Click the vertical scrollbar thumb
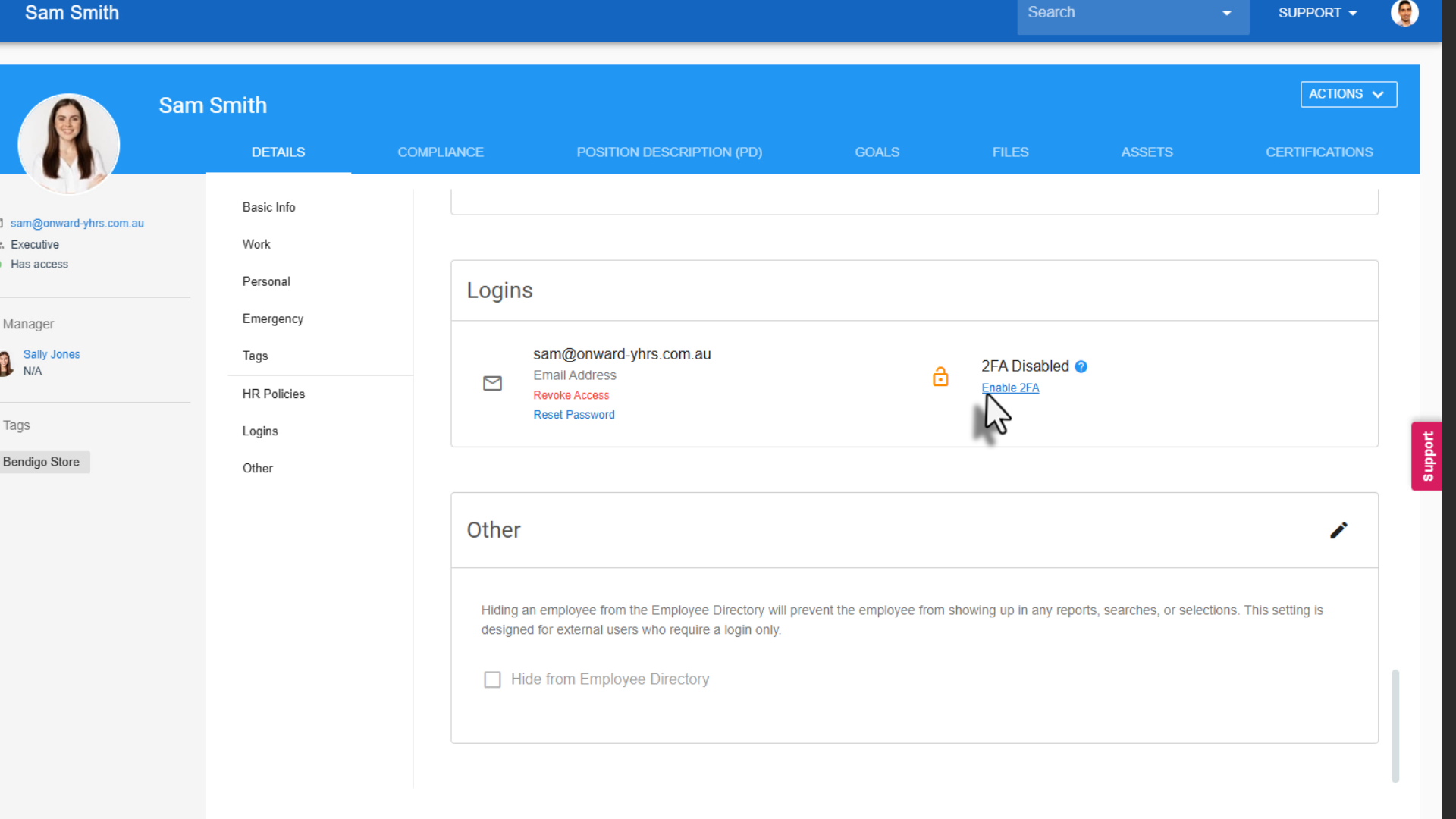1456x819 pixels. tap(1395, 724)
